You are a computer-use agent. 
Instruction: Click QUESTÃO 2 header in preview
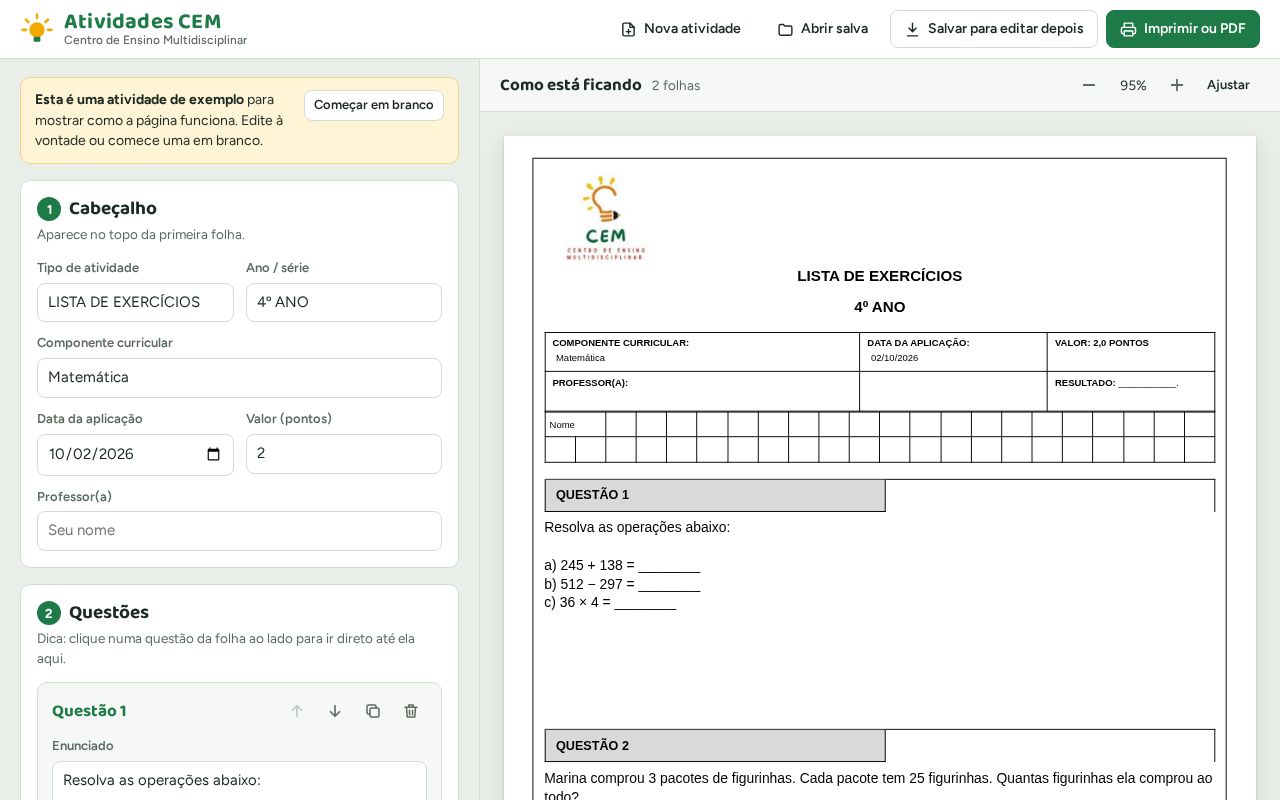[x=715, y=745]
